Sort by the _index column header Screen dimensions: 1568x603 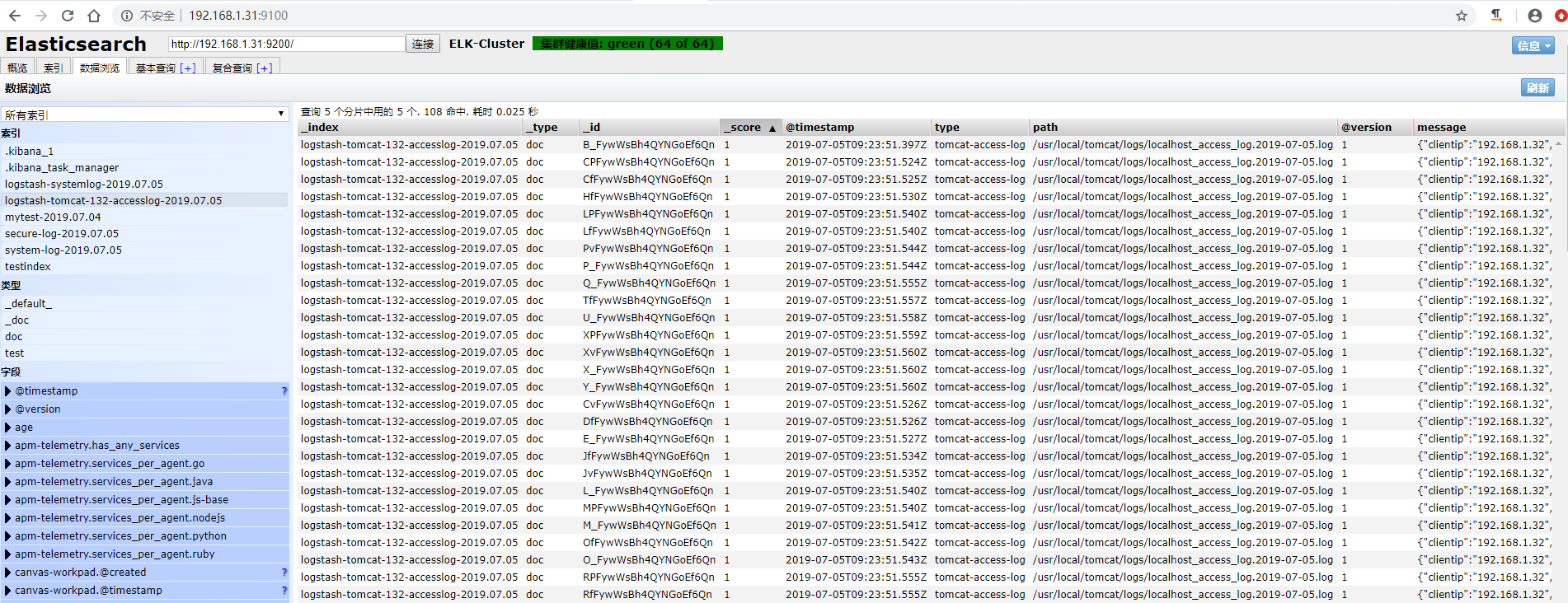(x=410, y=128)
